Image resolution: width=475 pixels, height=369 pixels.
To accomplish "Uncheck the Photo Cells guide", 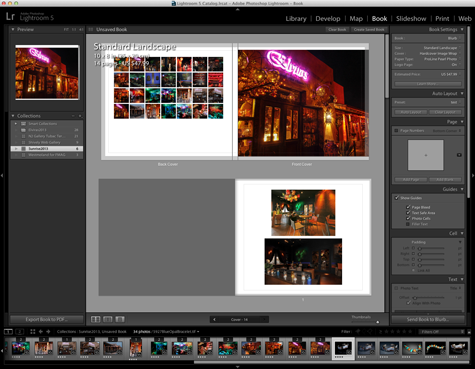I will (408, 218).
